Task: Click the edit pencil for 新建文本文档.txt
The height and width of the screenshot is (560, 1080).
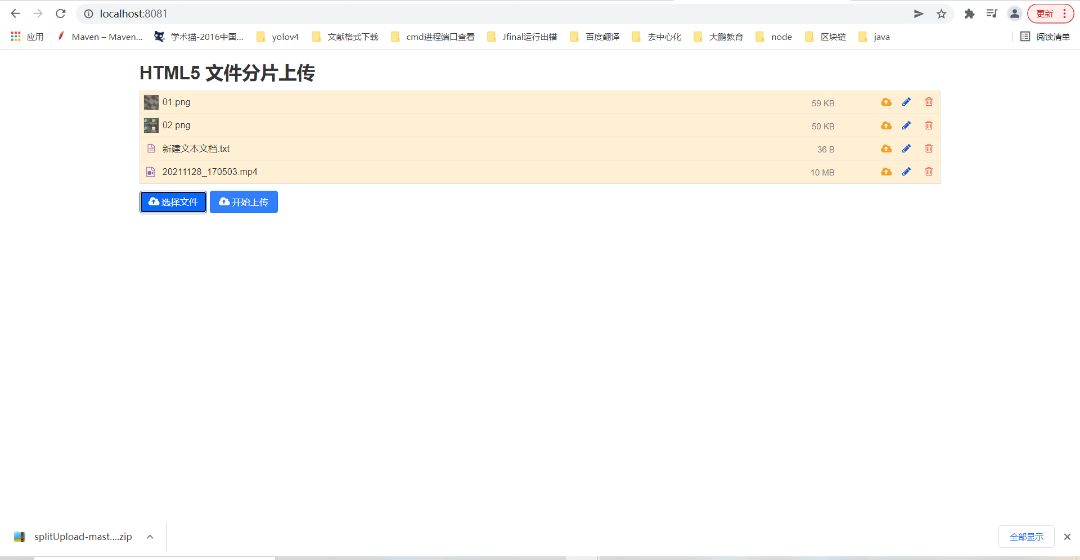Action: tap(907, 148)
